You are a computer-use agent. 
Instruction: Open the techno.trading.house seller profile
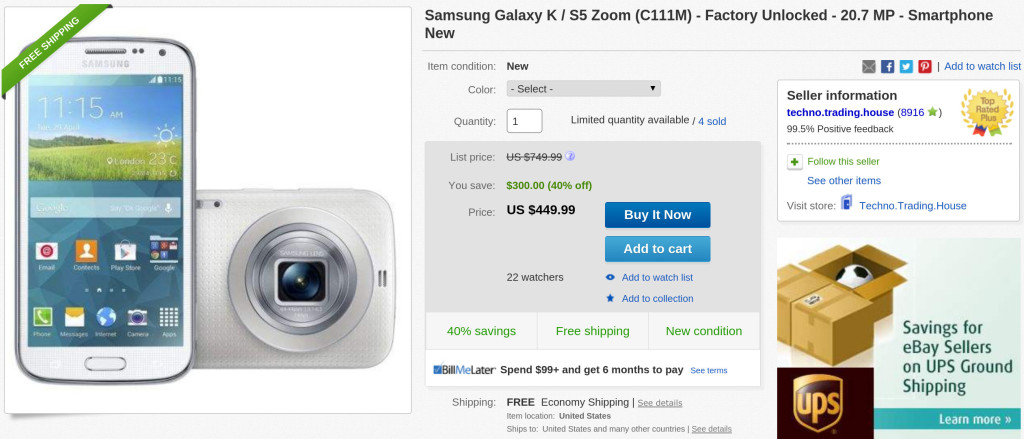(840, 112)
